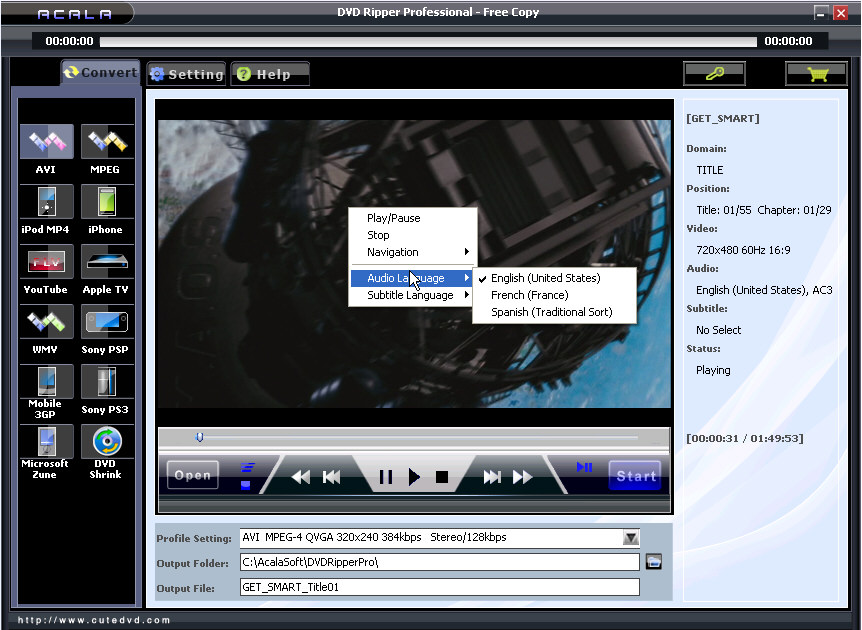
Task: Select Spanish (Traditional Sort) audio option
Action: [550, 312]
